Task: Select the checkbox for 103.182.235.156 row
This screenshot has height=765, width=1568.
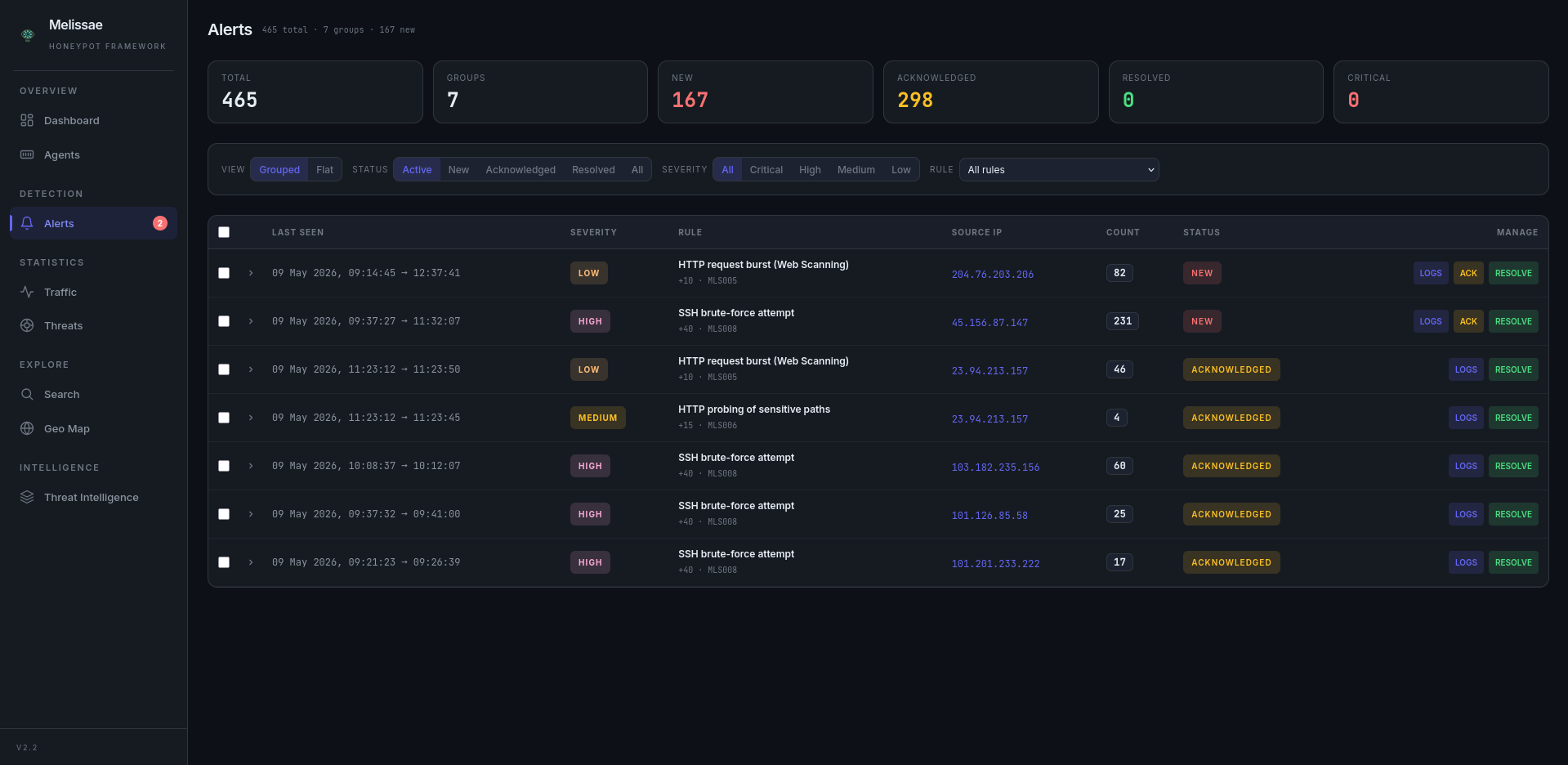Action: coord(224,466)
